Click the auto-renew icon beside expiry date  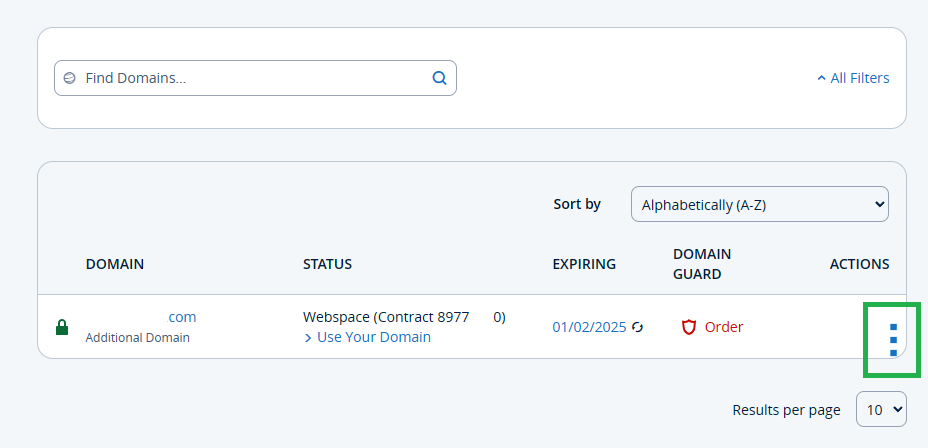637,327
